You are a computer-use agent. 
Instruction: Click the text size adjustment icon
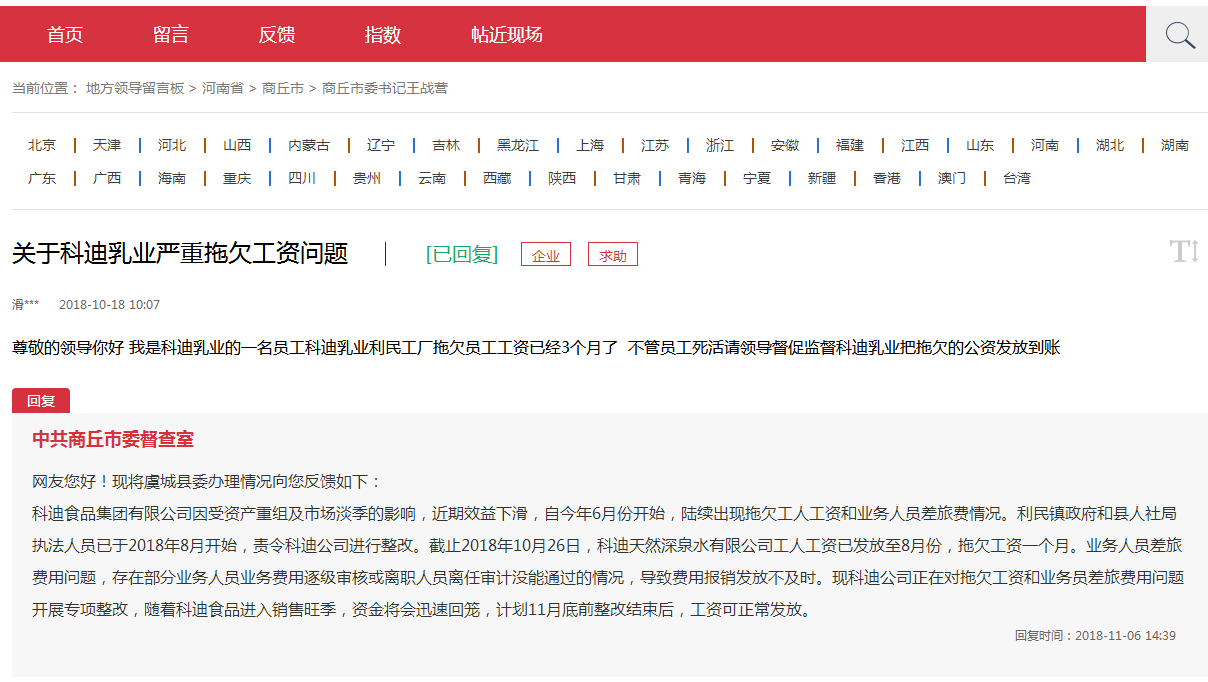coord(1184,251)
